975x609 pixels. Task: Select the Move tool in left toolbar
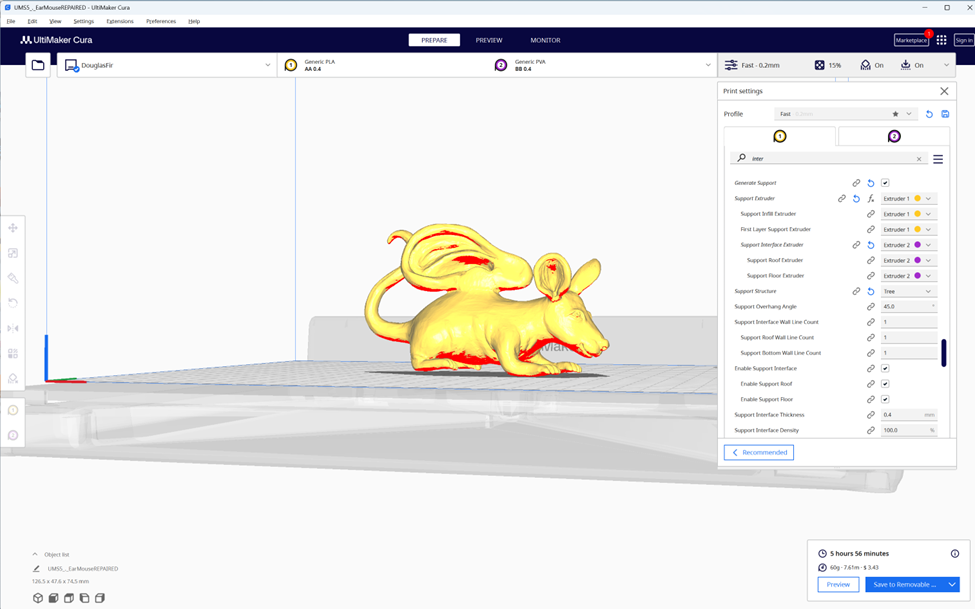tap(13, 229)
